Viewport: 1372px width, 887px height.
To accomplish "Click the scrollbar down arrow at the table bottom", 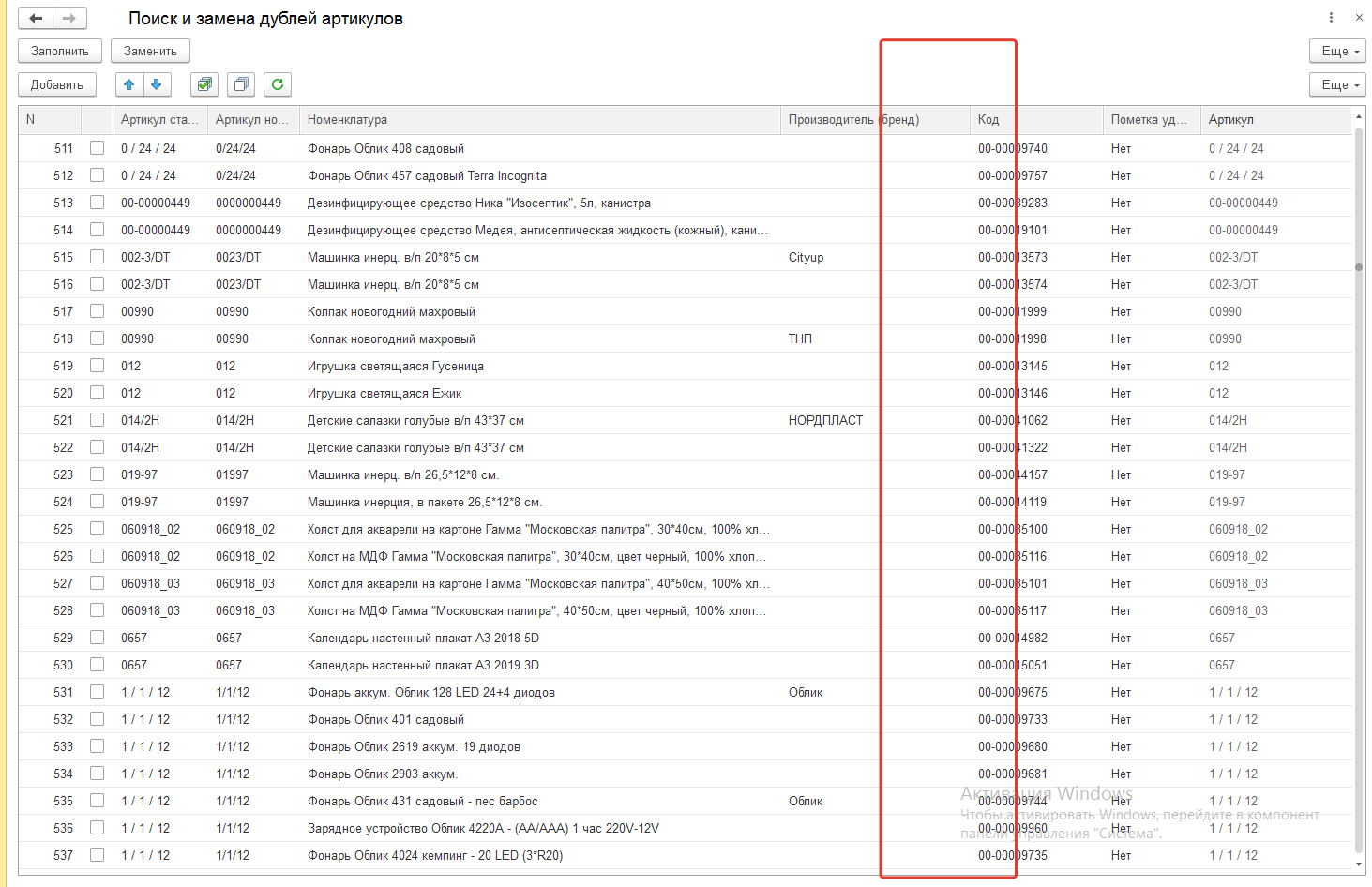I will pos(1359,864).
